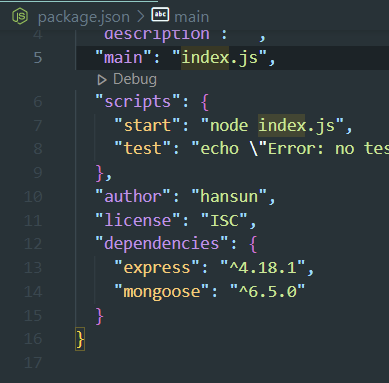Click the "express" key
This screenshot has height=383, width=389.
(x=157, y=268)
